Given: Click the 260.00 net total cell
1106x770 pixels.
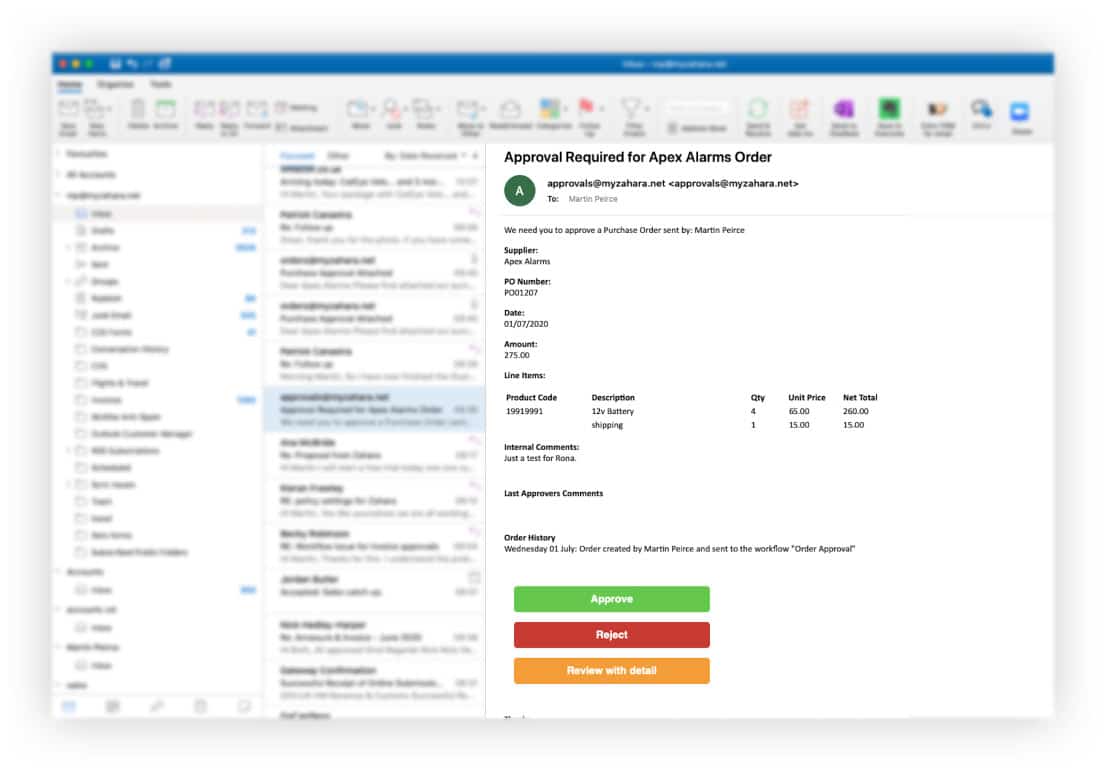Looking at the screenshot, I should click(856, 411).
